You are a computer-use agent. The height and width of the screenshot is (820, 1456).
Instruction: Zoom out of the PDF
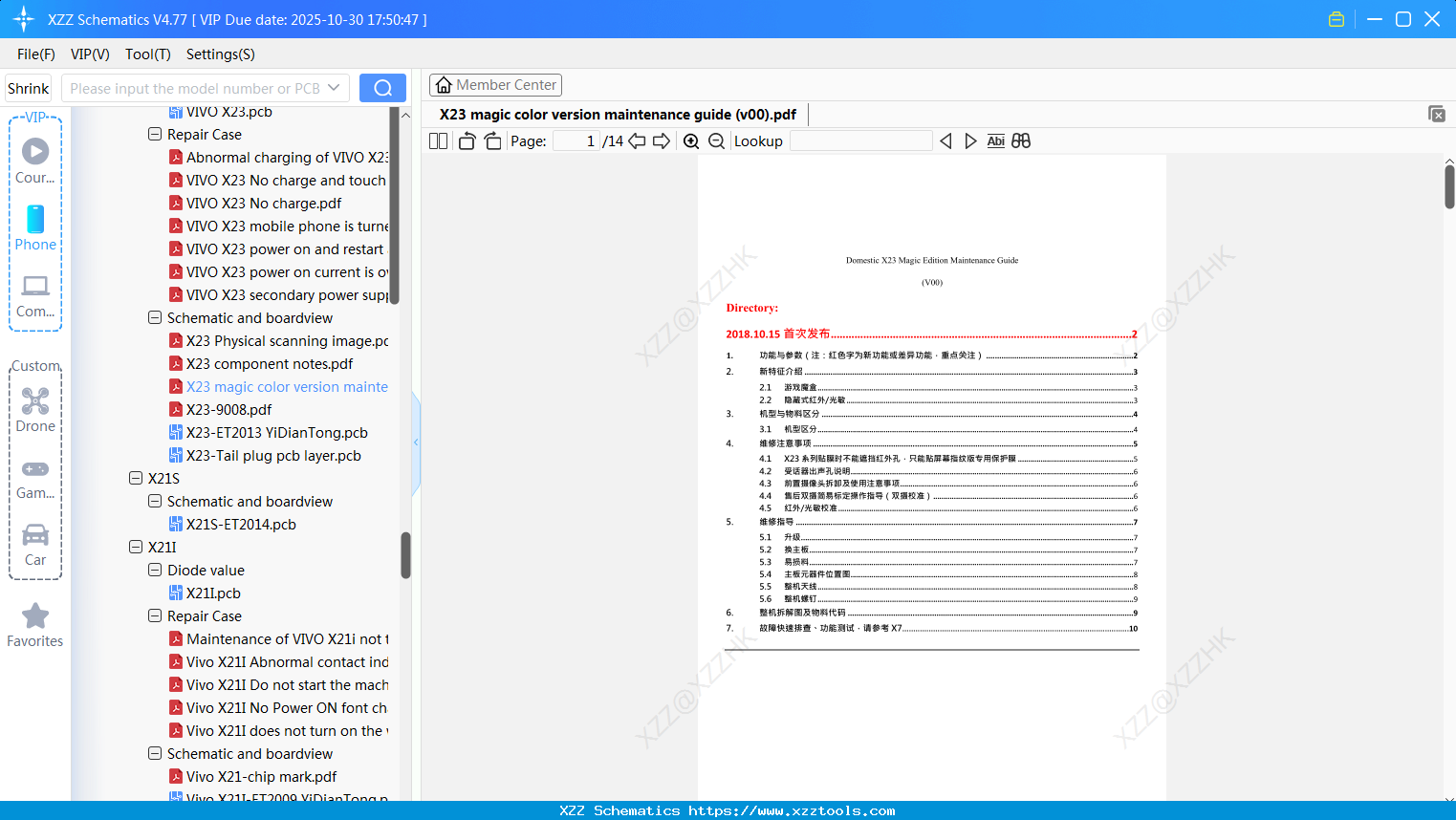(716, 141)
